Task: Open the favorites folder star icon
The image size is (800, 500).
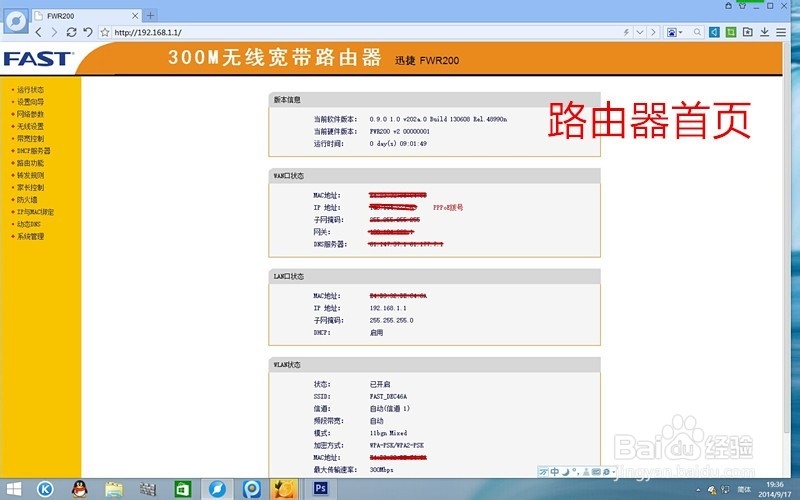Action: (x=747, y=32)
